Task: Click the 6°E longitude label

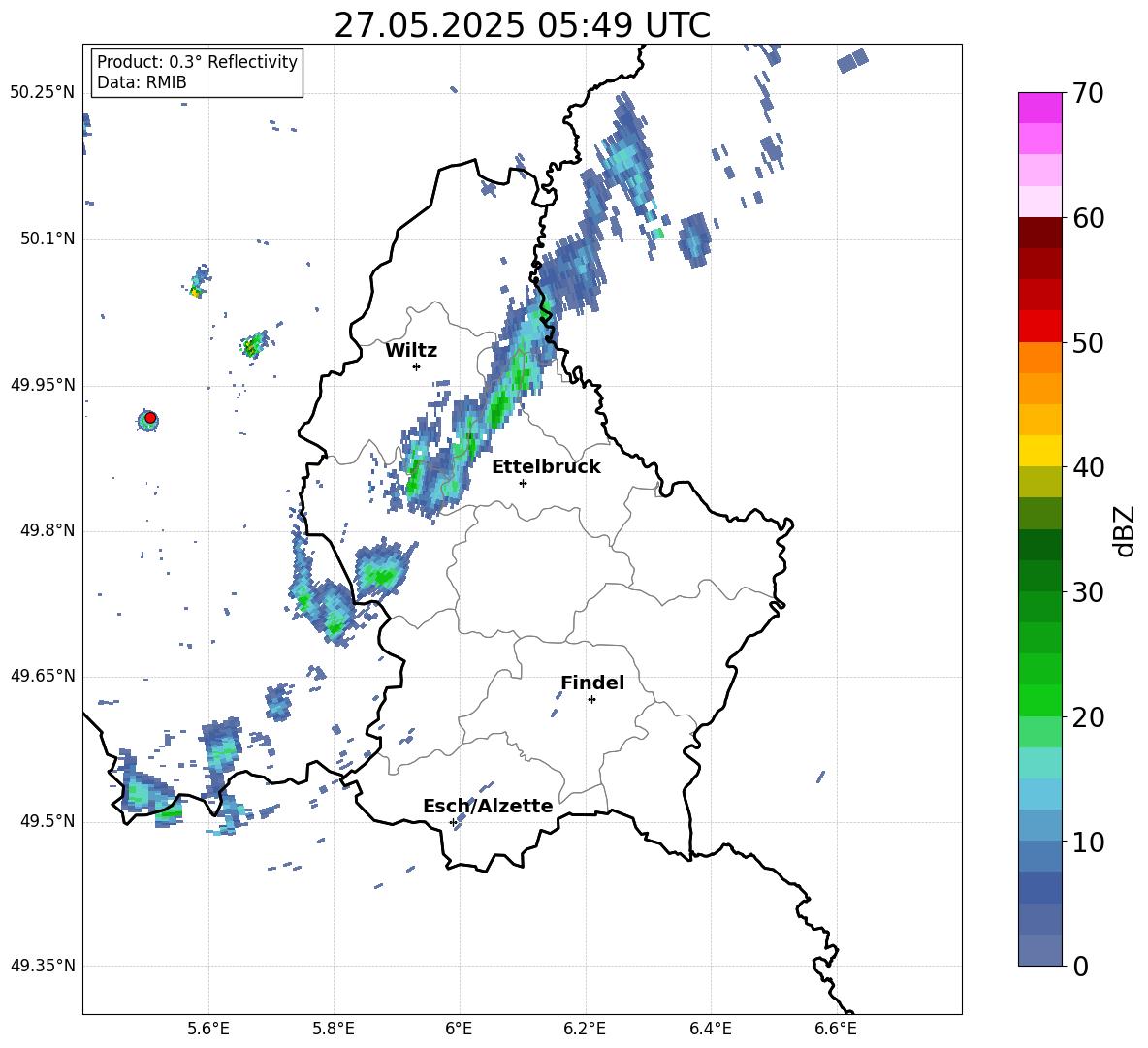Action: [x=459, y=1029]
